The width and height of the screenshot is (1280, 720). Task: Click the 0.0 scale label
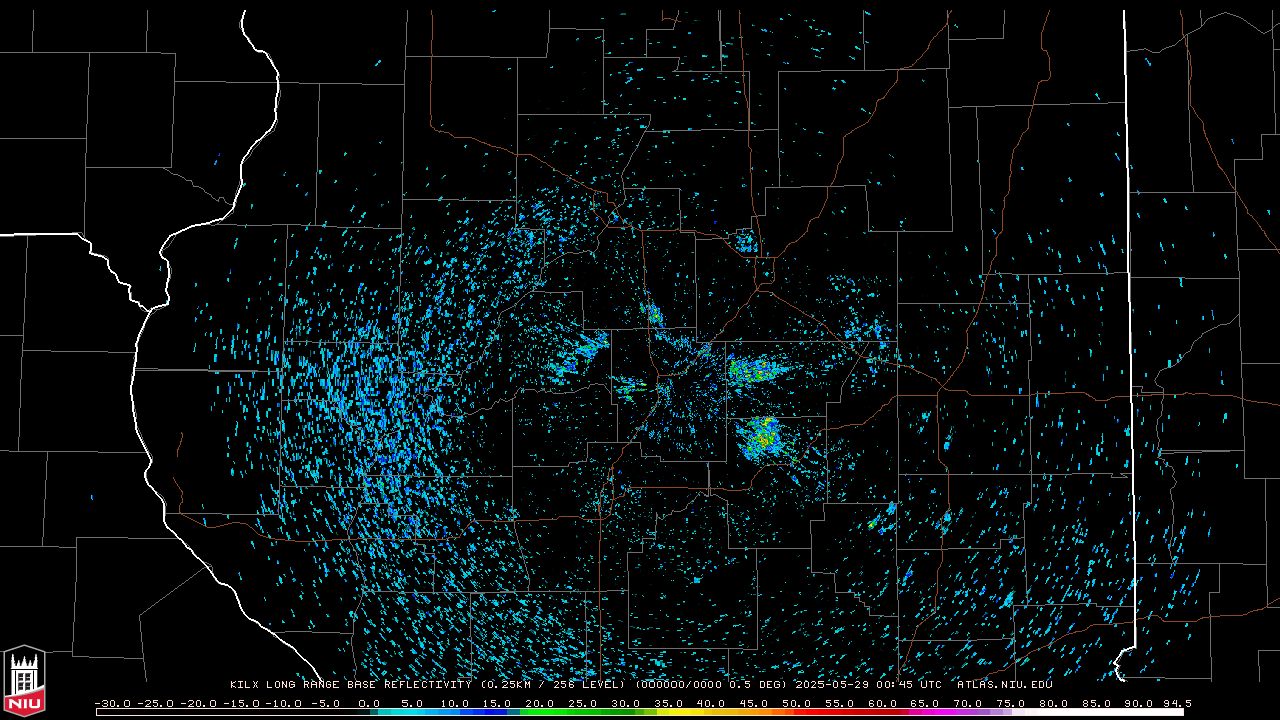(x=369, y=704)
